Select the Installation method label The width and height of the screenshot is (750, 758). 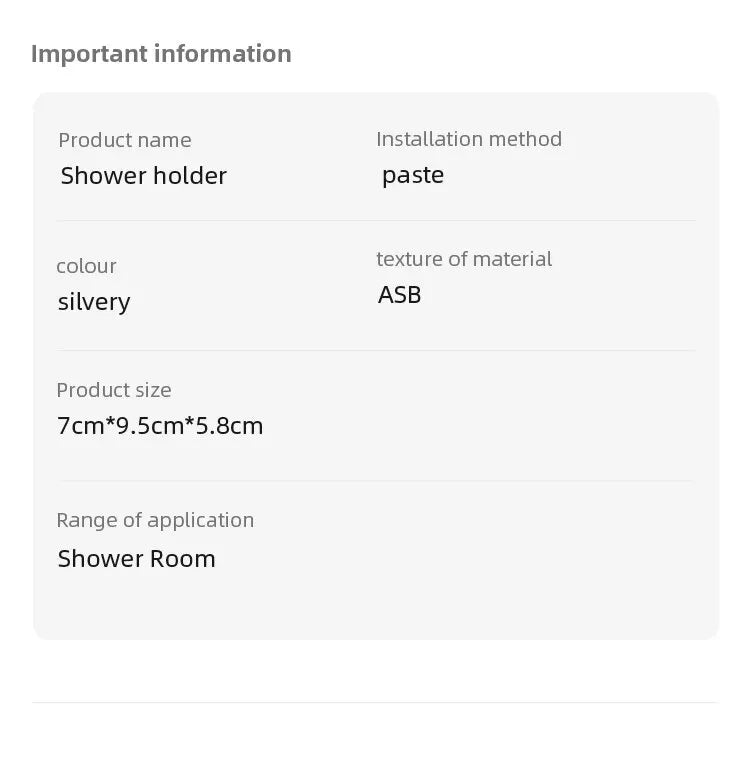tap(469, 139)
